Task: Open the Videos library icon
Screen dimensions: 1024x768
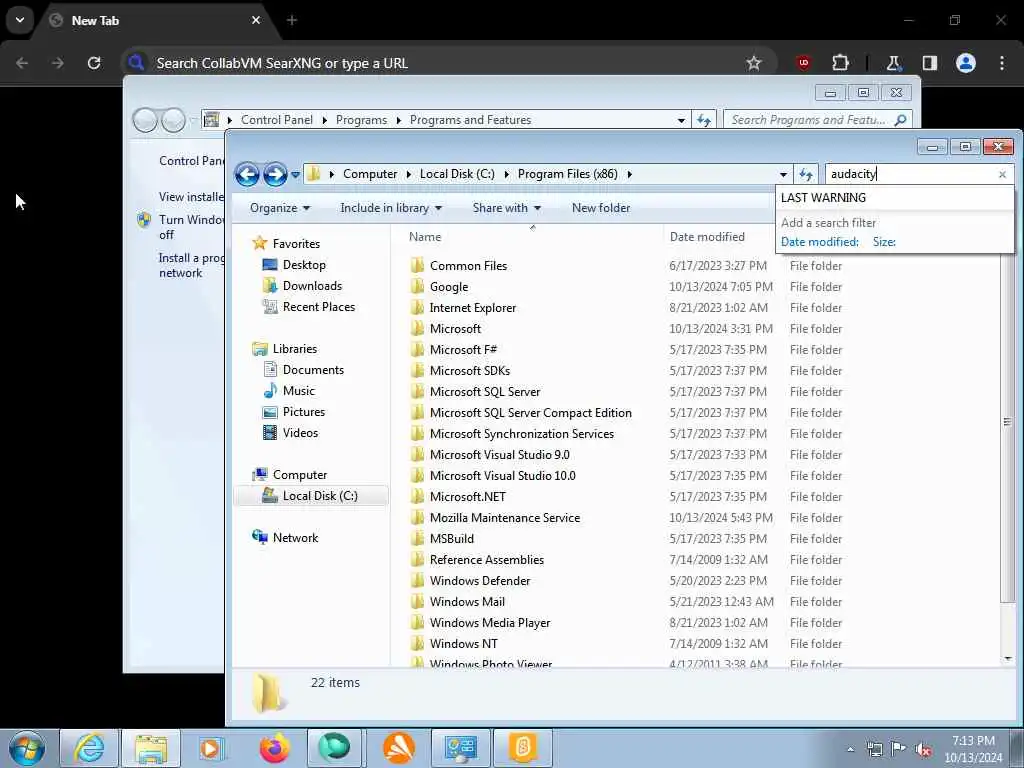Action: (270, 432)
